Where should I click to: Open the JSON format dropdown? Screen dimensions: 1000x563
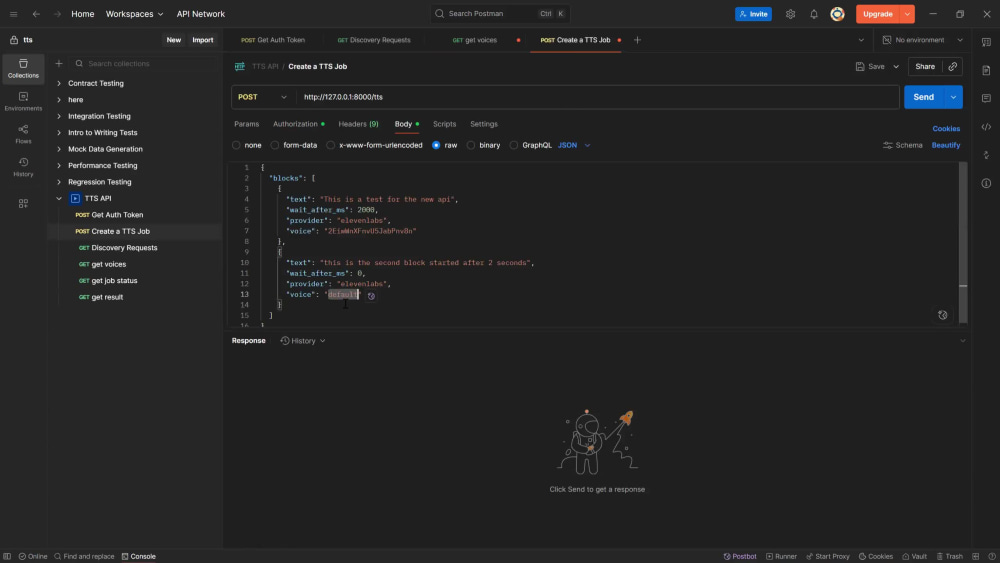point(574,145)
